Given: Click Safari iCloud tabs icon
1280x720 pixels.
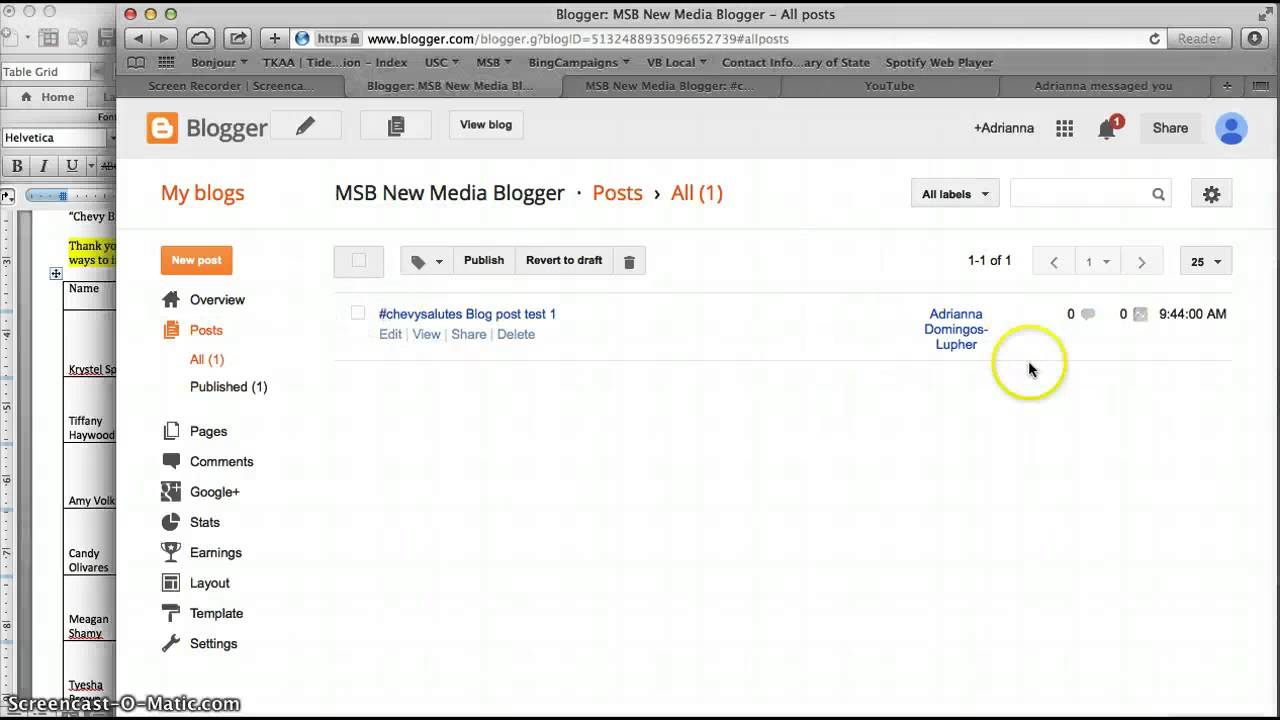Looking at the screenshot, I should 200,39.
